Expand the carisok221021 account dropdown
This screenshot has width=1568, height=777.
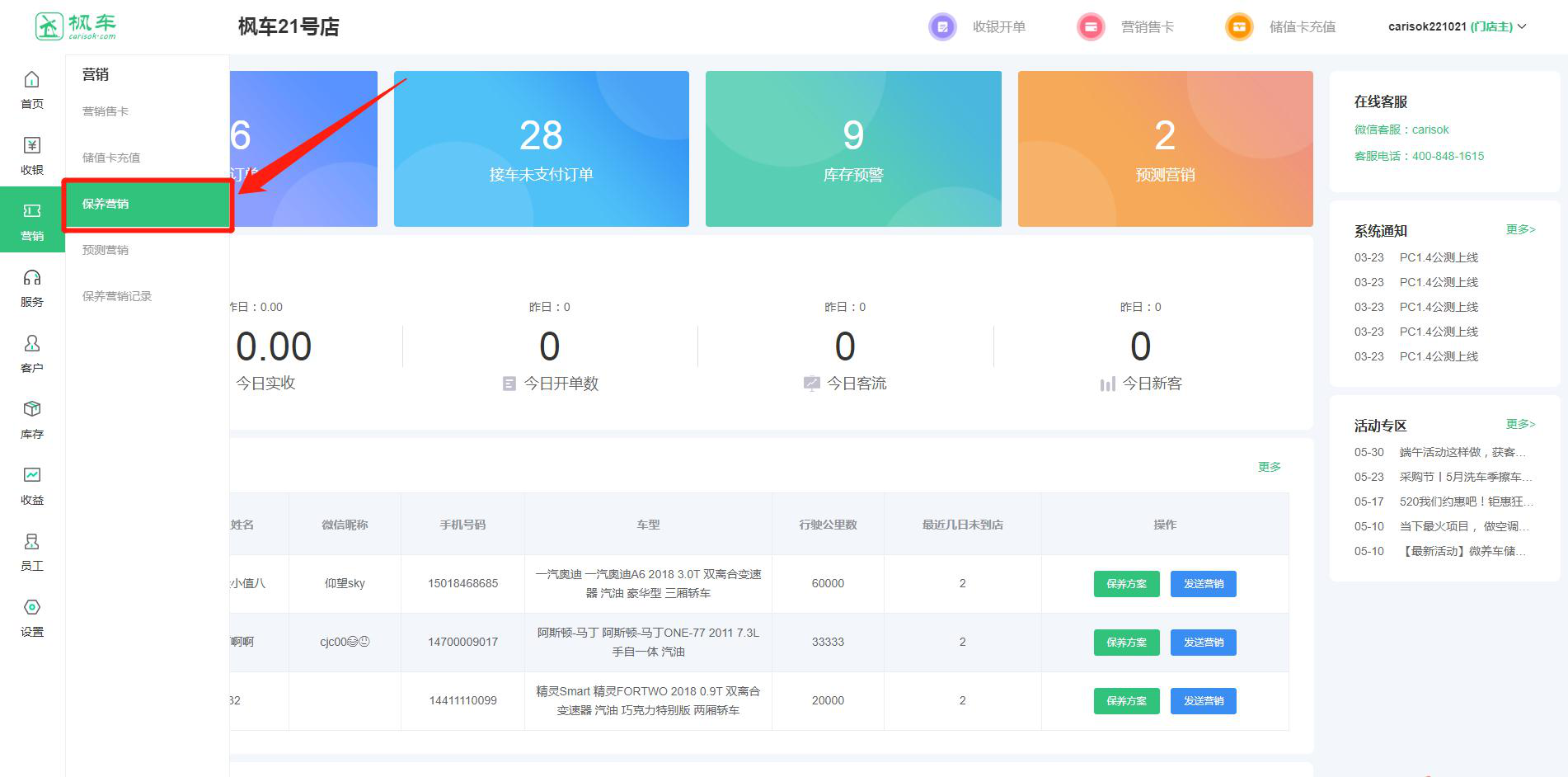pyautogui.click(x=1457, y=27)
